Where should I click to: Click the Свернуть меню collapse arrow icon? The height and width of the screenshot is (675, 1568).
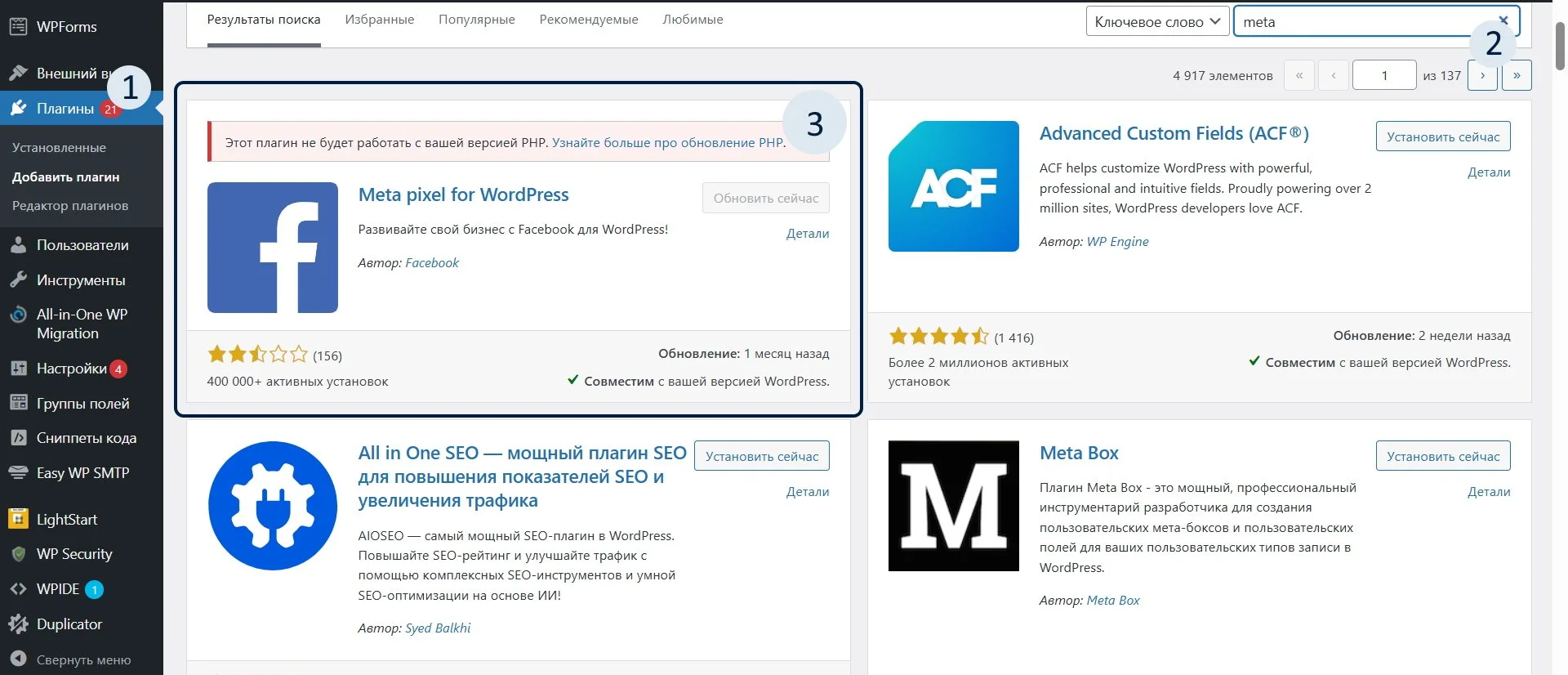pyautogui.click(x=20, y=659)
